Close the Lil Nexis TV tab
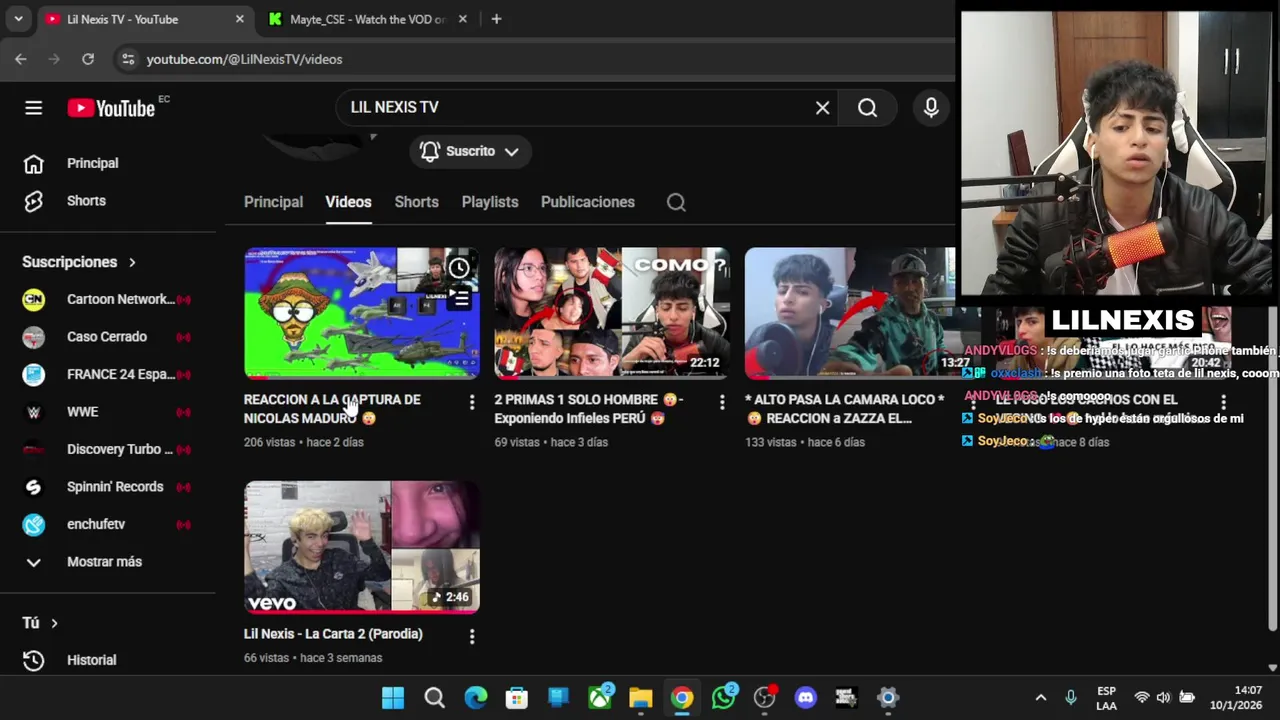This screenshot has height=720, width=1280. coord(239,19)
